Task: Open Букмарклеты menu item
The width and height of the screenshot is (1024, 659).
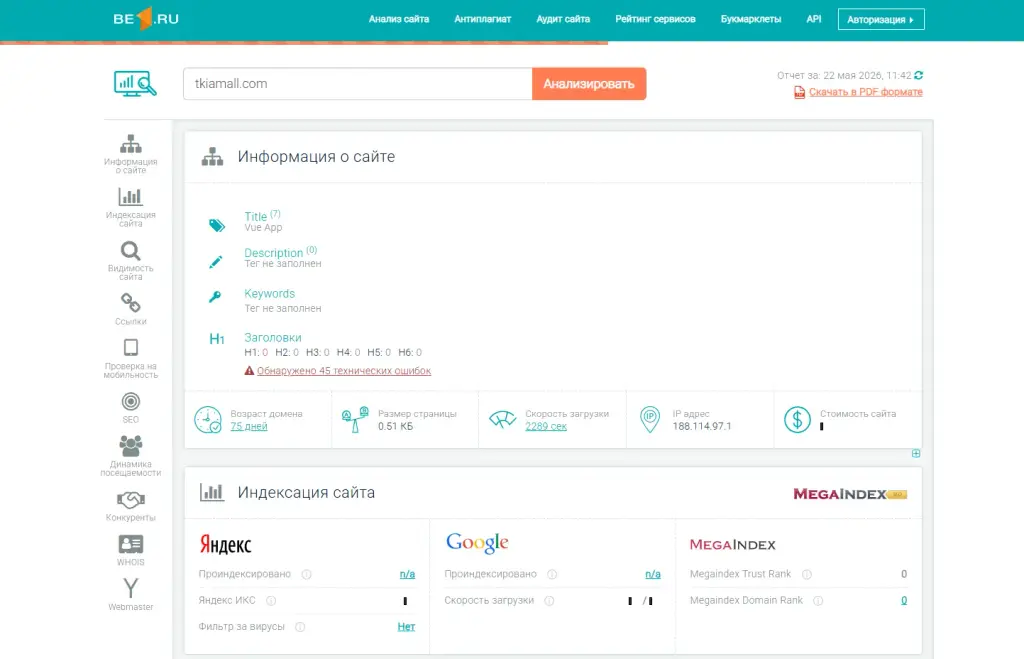Action: click(751, 19)
